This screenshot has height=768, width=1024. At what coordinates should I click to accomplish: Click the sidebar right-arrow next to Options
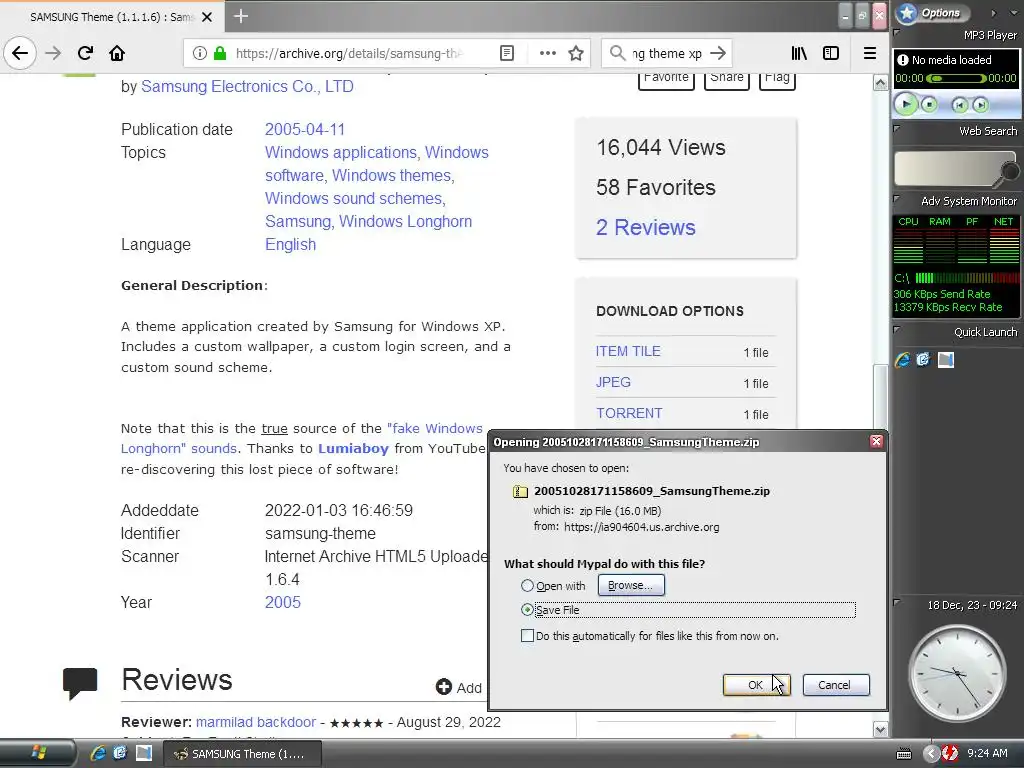pos(993,13)
